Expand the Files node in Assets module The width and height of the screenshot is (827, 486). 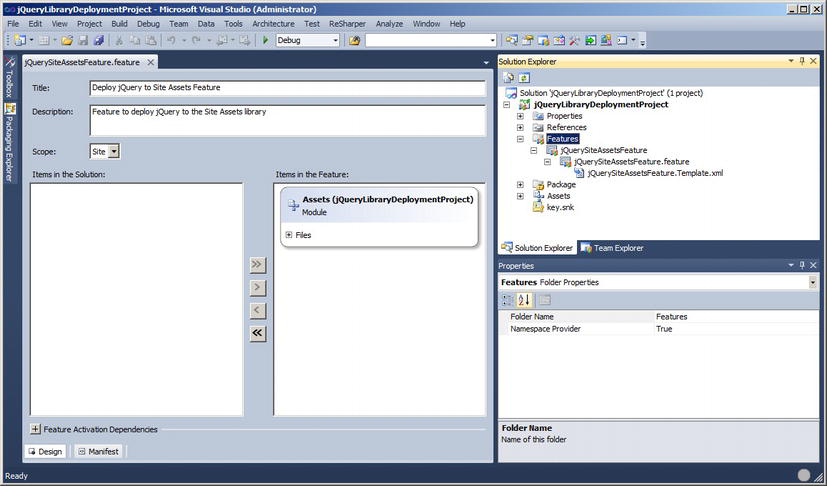click(x=289, y=235)
